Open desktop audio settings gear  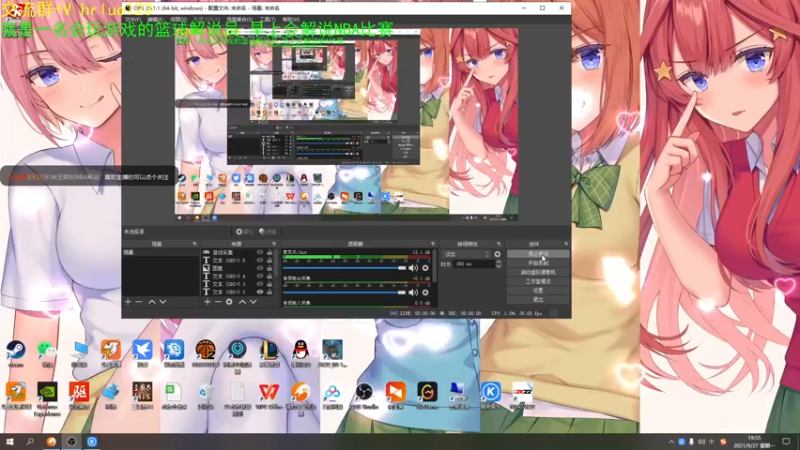tap(425, 292)
